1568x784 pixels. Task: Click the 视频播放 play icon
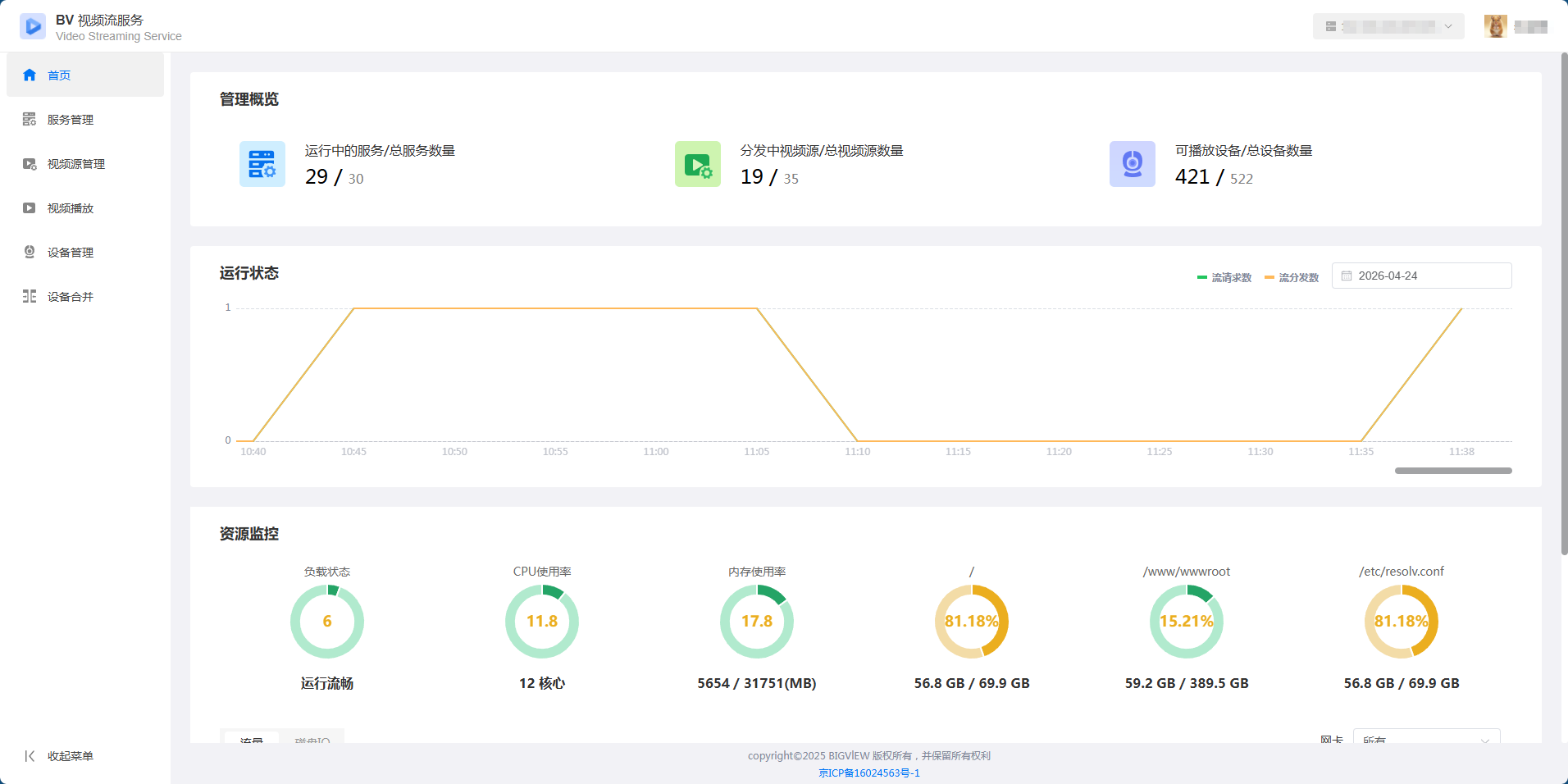(30, 207)
